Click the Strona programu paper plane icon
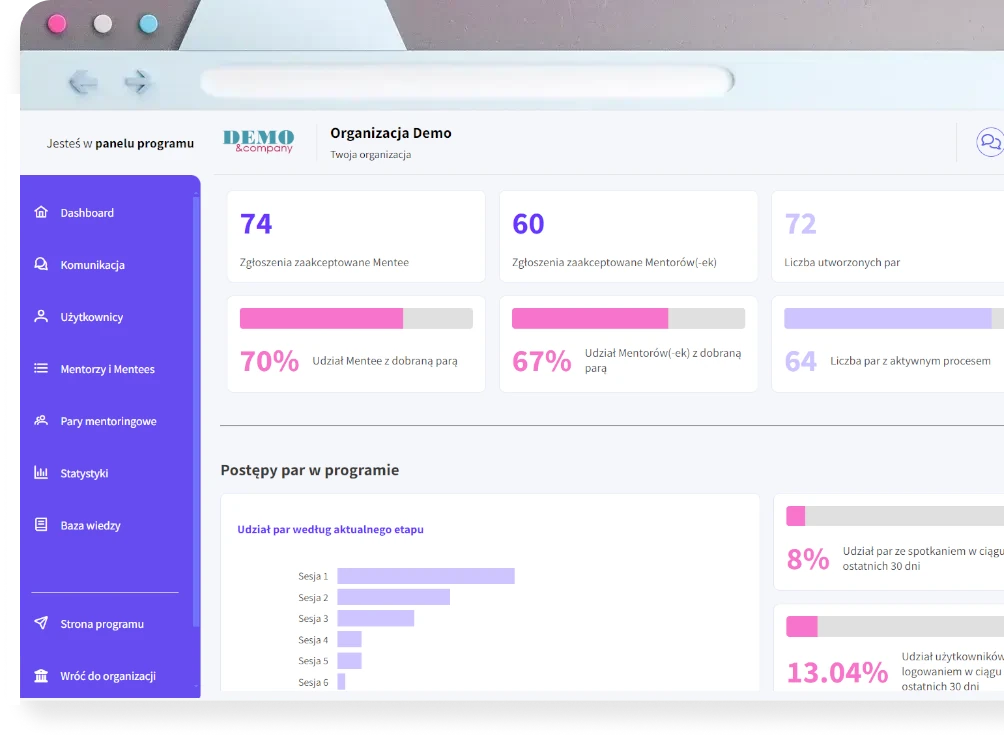 (41, 623)
